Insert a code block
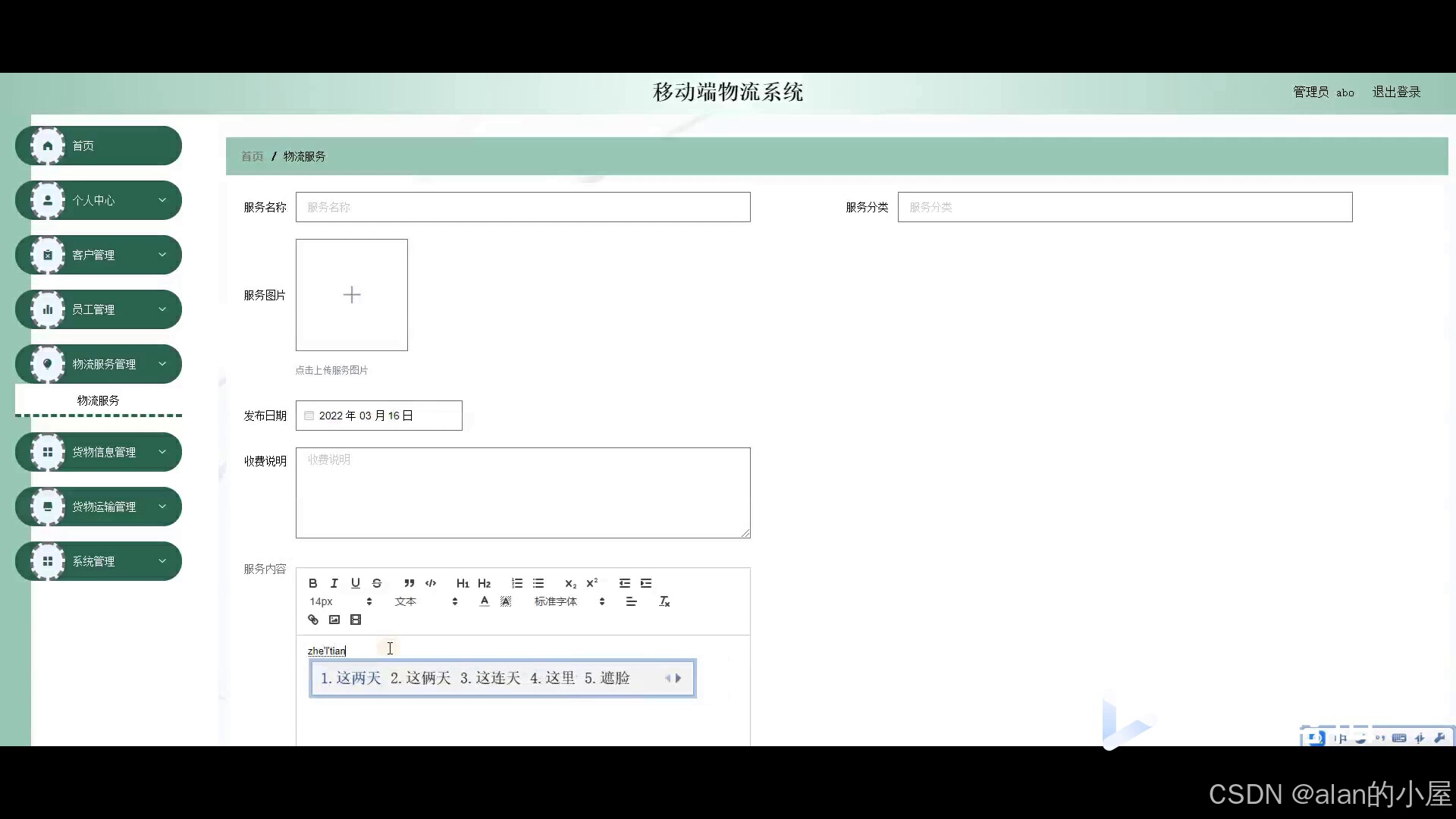The height and width of the screenshot is (819, 1456). pos(431,583)
